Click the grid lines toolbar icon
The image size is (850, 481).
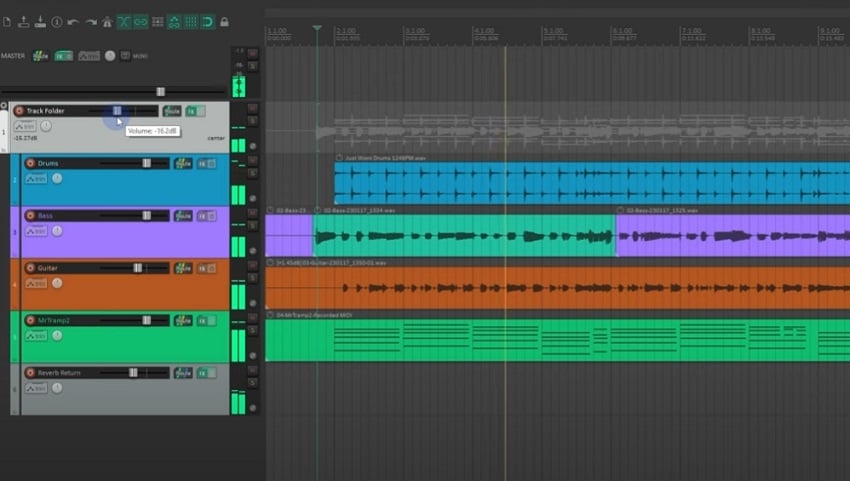[190, 22]
